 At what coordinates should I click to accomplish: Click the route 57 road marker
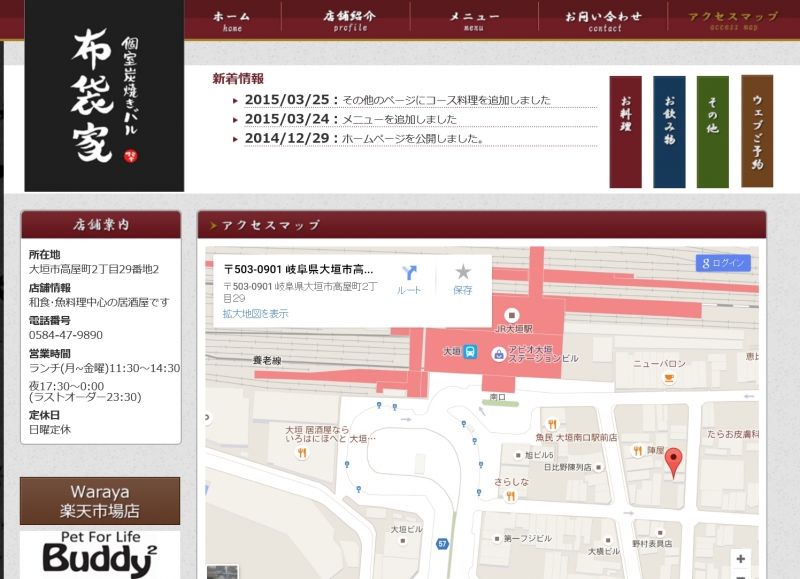(x=442, y=543)
